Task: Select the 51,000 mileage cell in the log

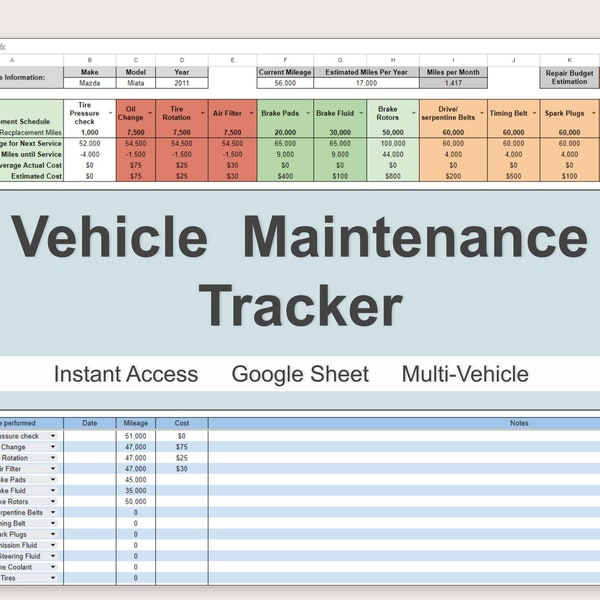Action: point(136,436)
